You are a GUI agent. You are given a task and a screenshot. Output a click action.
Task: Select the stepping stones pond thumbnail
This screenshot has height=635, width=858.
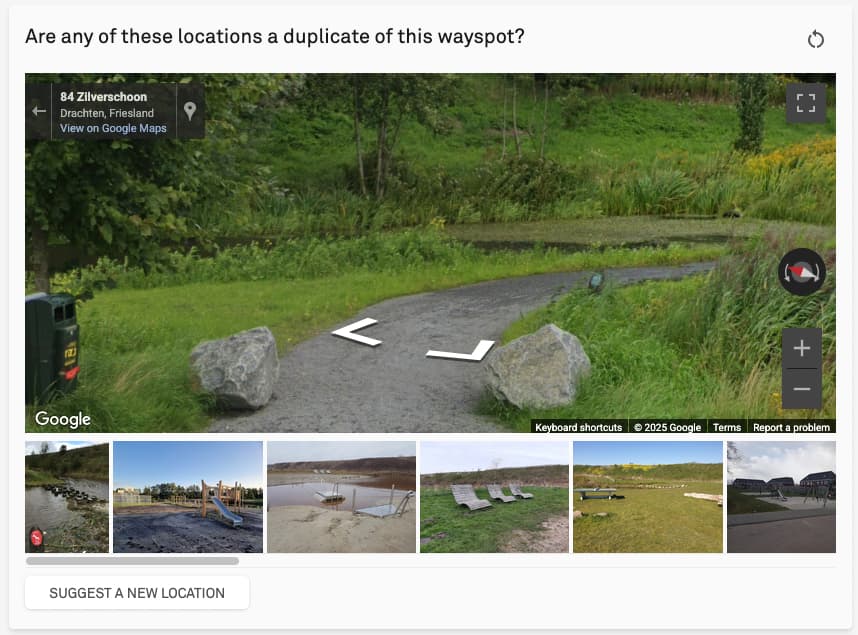coord(67,497)
